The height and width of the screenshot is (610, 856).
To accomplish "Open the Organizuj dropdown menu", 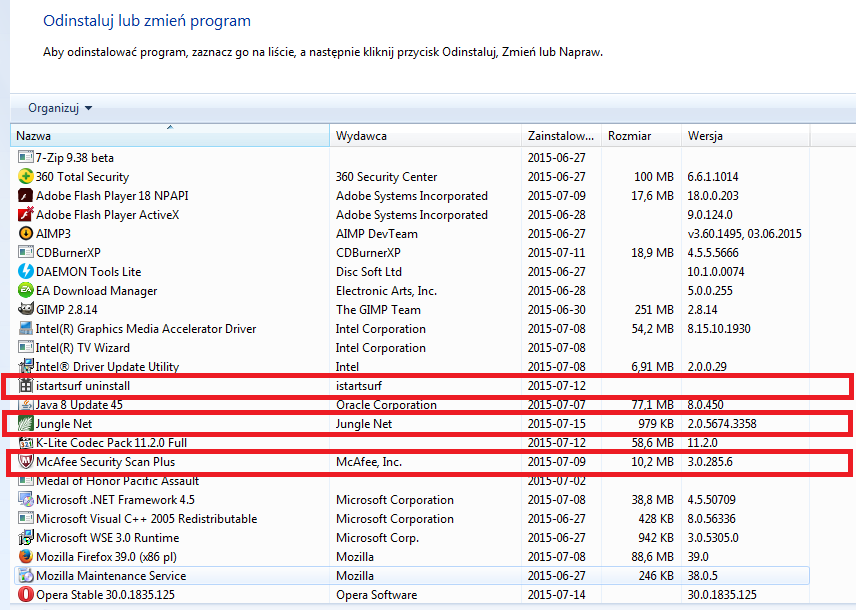I will [60, 108].
